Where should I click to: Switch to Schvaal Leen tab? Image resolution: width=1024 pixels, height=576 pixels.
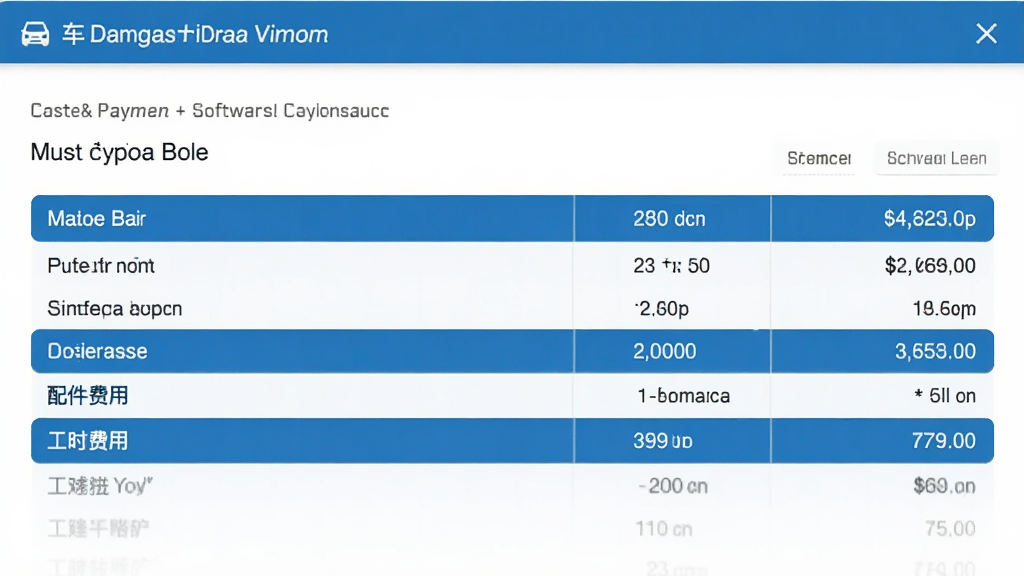(x=936, y=159)
